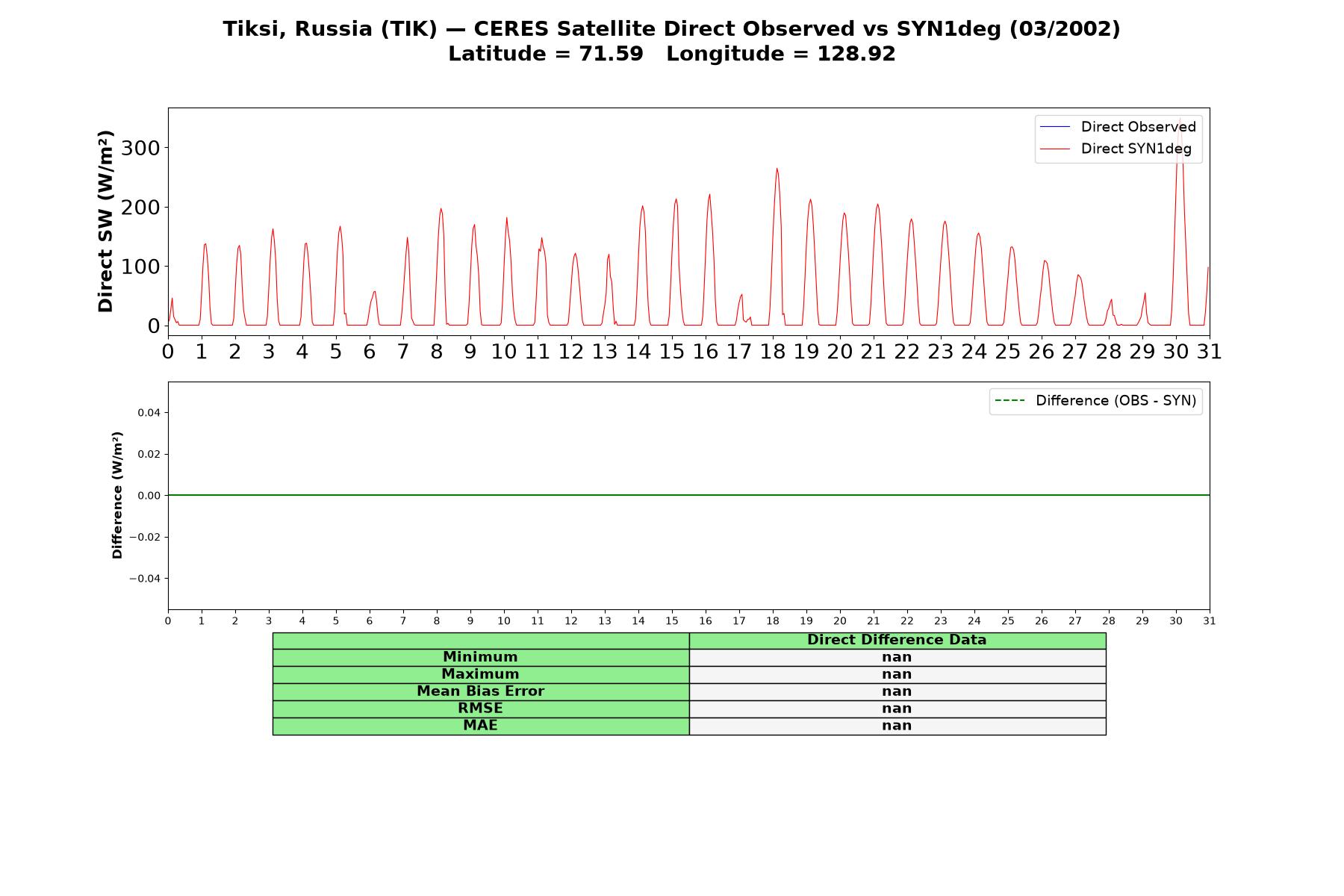Click the Direct SW (W/m²) axis label
Screen dimensions: 1344x896
105,221
